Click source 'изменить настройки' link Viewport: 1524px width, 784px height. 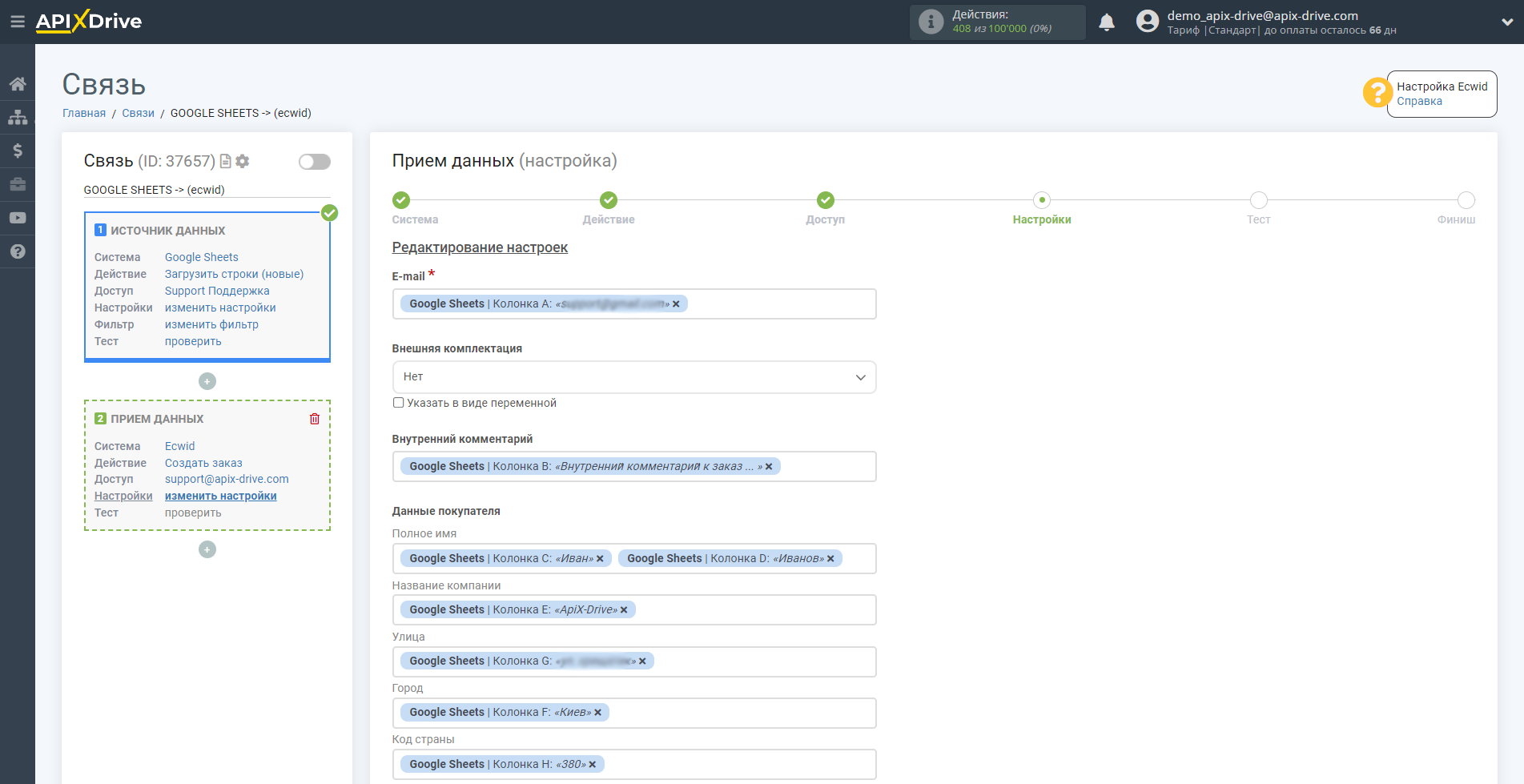(220, 308)
